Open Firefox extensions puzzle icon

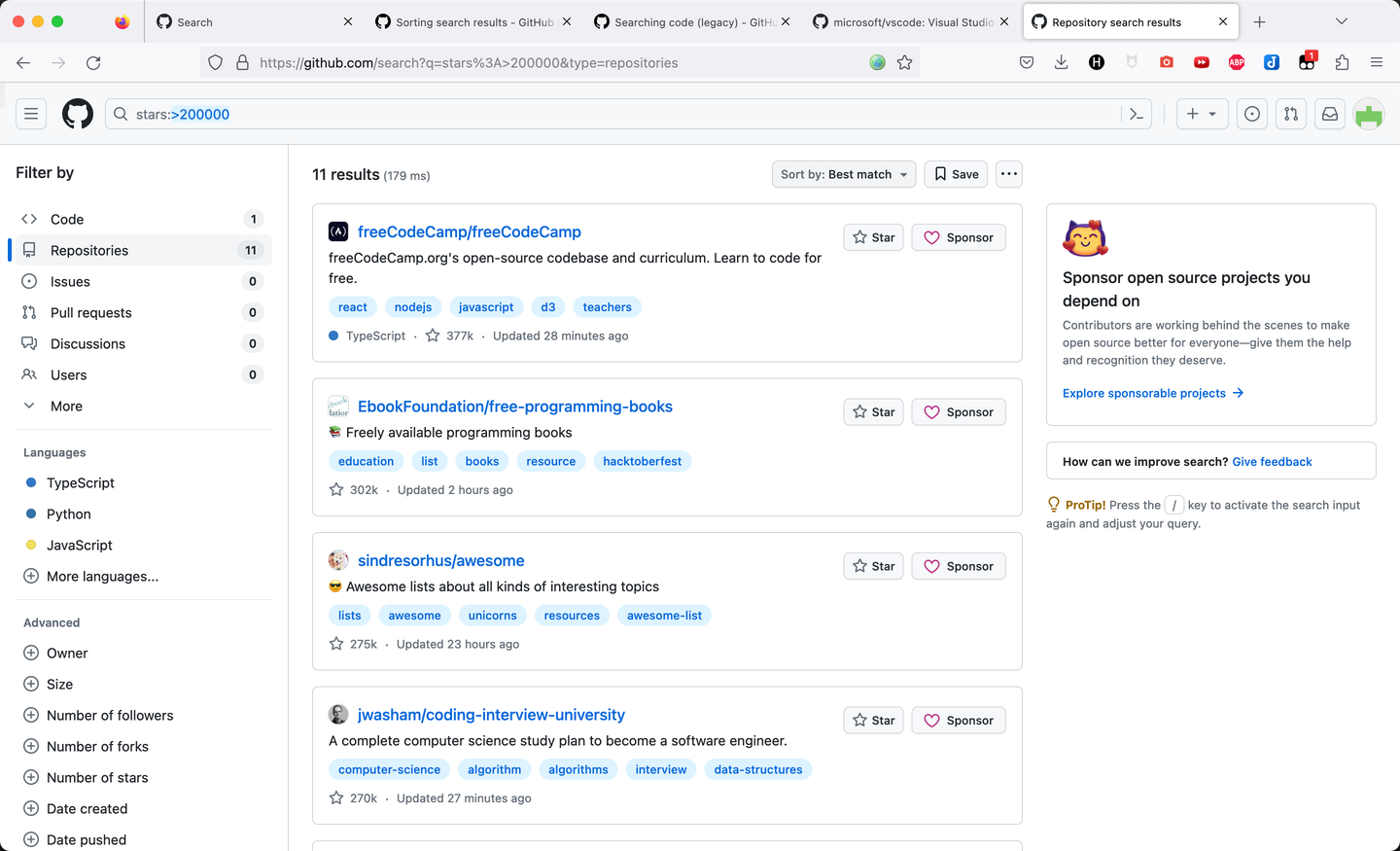[1342, 62]
